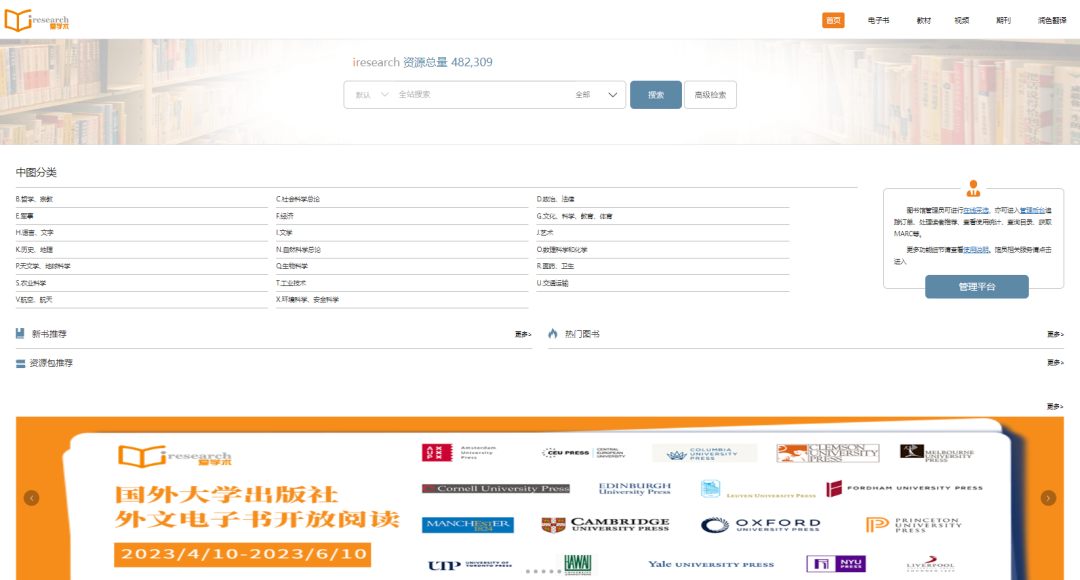Show more new books via 更多 link

tap(523, 334)
